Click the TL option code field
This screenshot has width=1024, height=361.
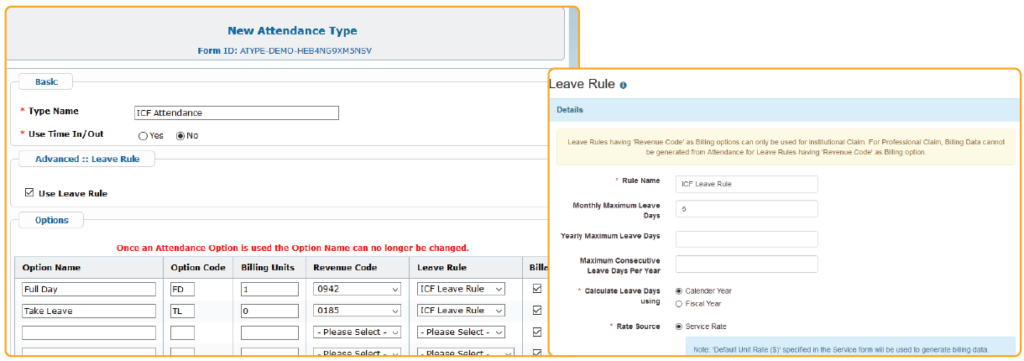coord(182,311)
